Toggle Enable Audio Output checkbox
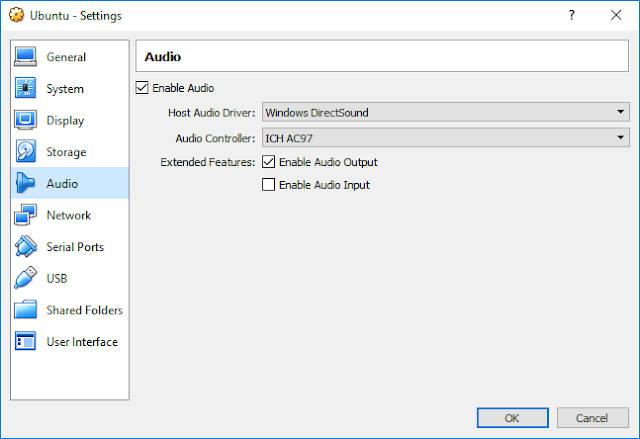The width and height of the screenshot is (640, 439). click(268, 162)
